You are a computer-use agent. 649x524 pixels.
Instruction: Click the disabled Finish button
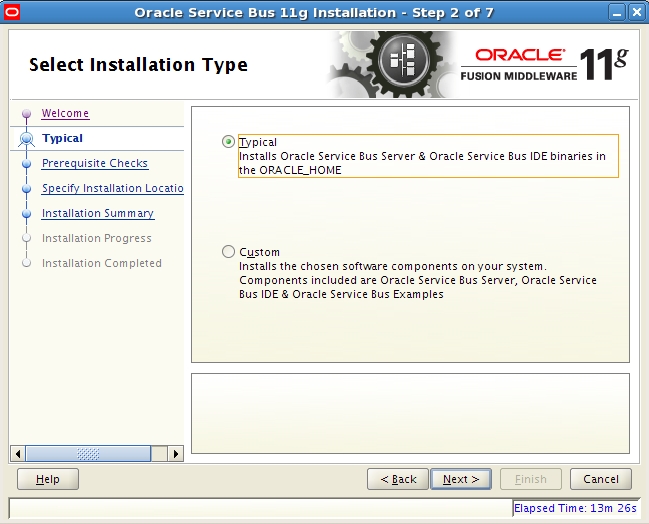pos(531,479)
